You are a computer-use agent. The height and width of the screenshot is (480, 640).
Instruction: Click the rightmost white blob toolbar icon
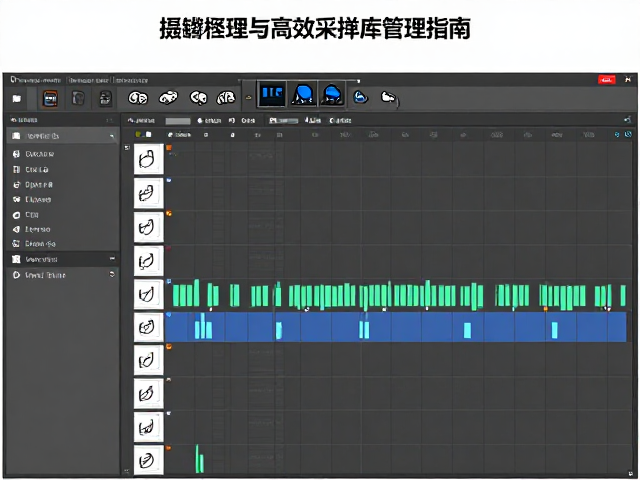388,97
